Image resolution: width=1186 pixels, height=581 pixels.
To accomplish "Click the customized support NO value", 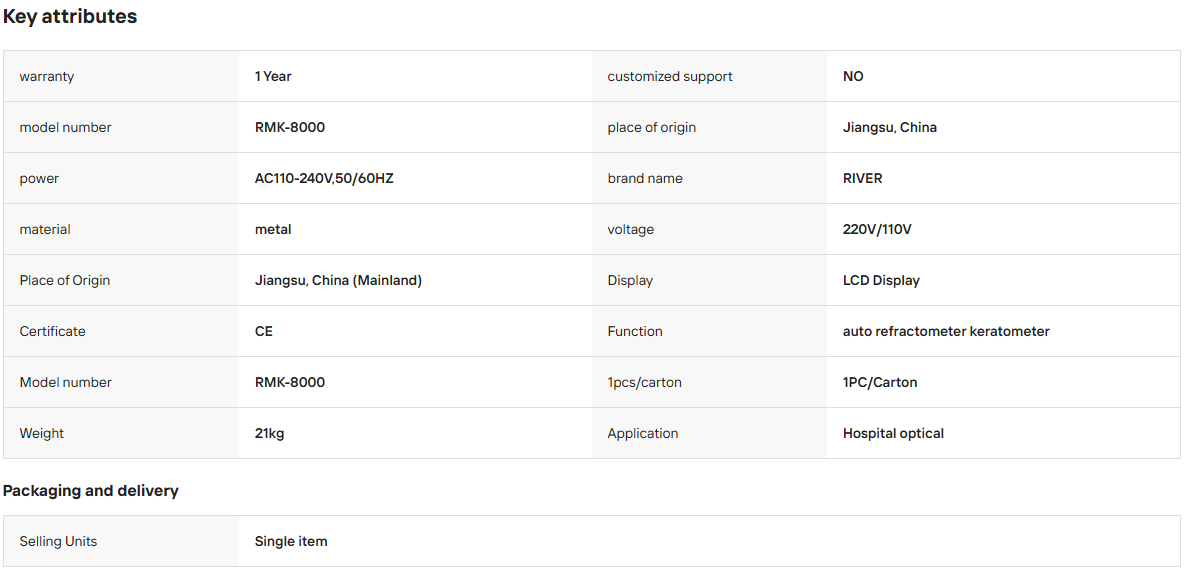I will coord(853,76).
